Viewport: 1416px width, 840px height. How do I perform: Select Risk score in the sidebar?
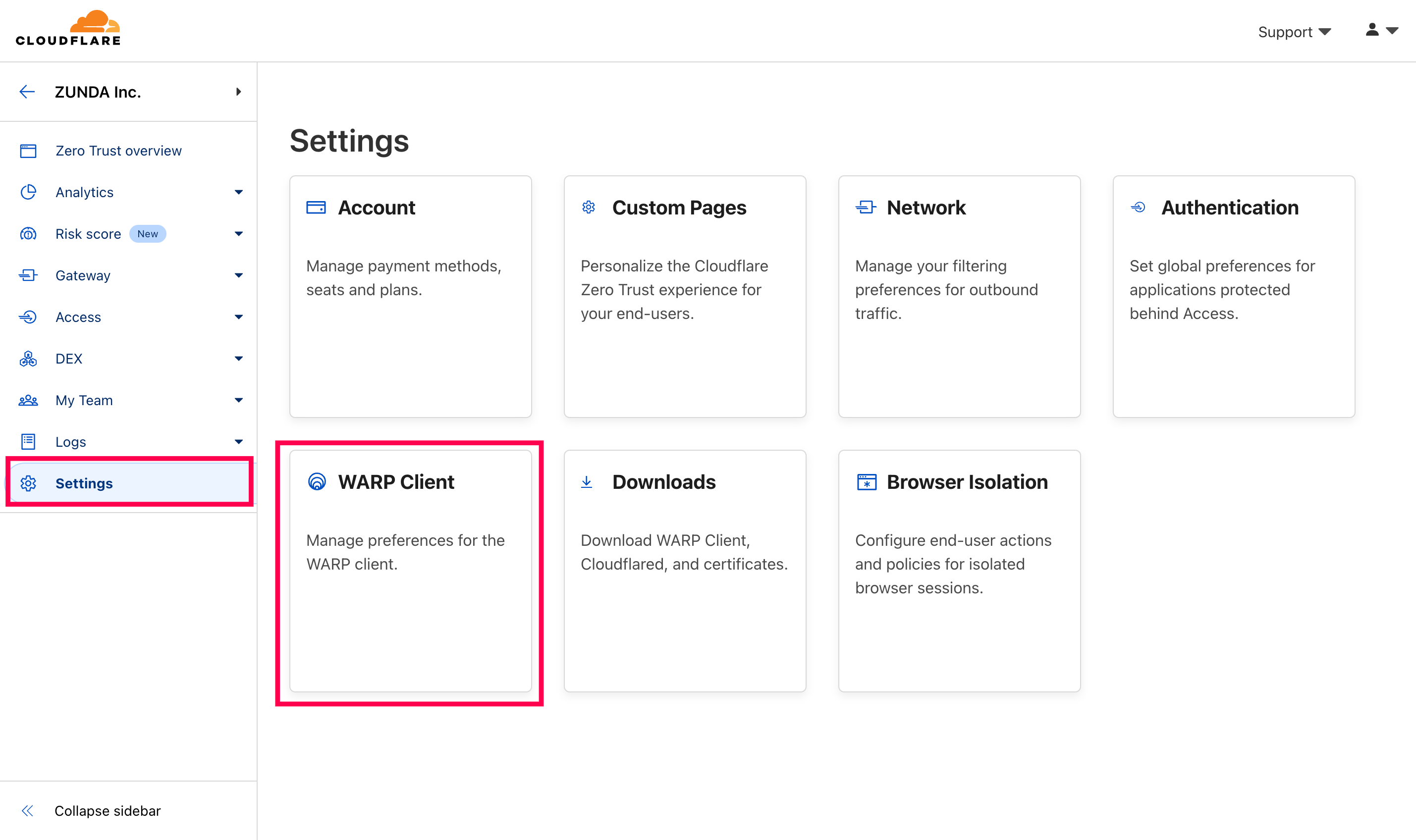pos(88,234)
